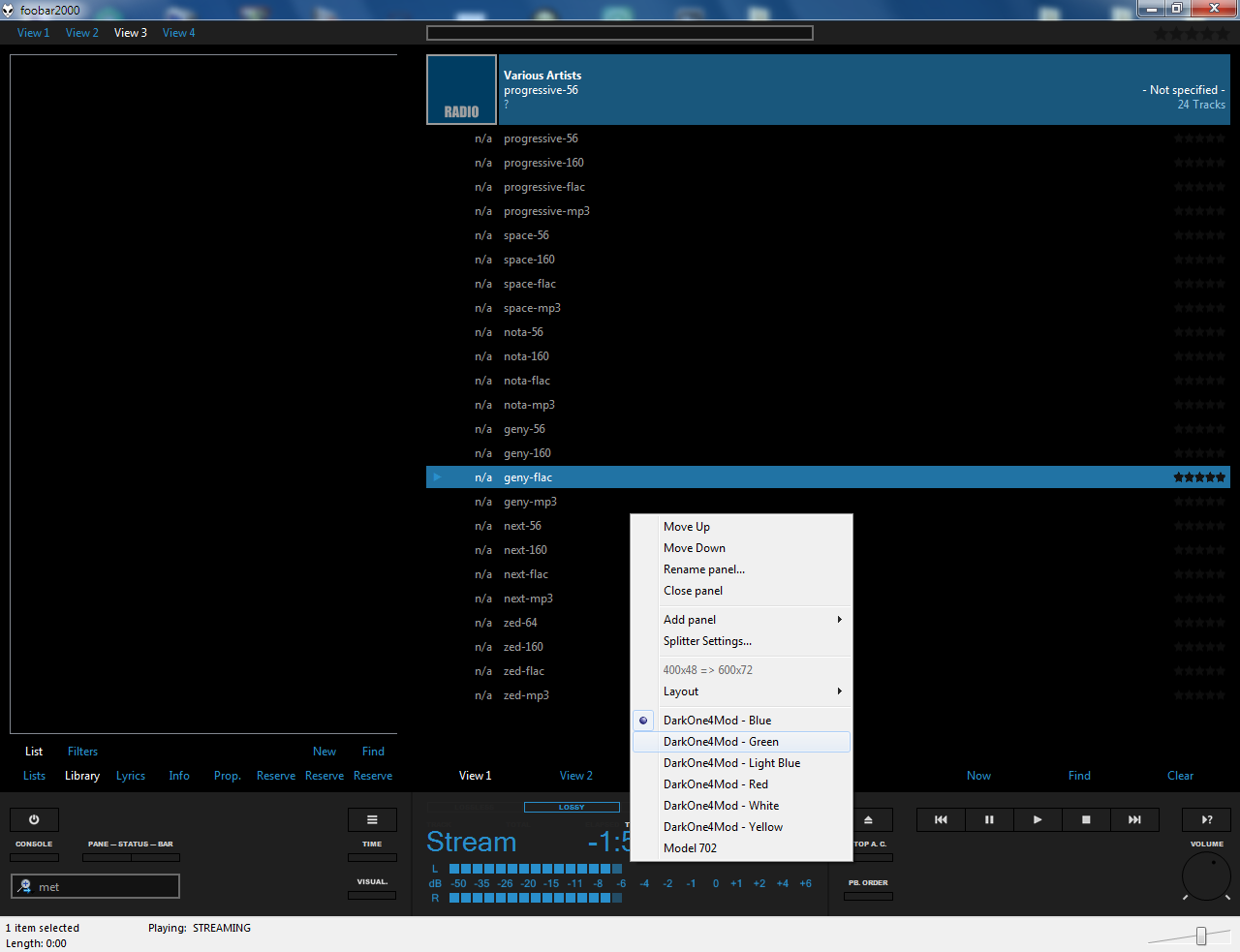Click the console power button
The image size is (1240, 952).
coord(34,820)
